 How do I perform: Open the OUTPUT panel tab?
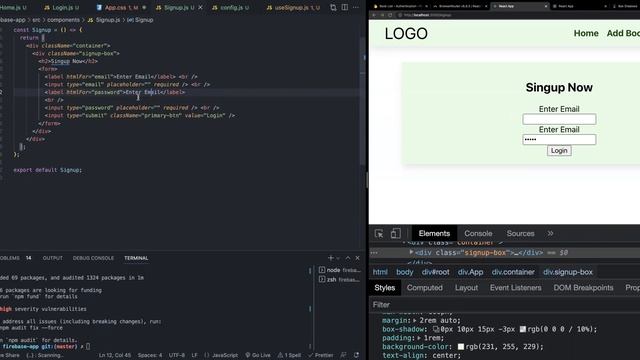pyautogui.click(x=53, y=258)
